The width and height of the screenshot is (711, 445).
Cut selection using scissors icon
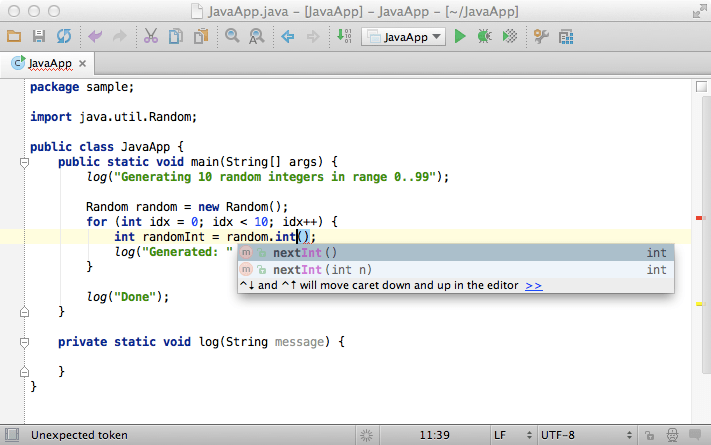click(x=151, y=36)
